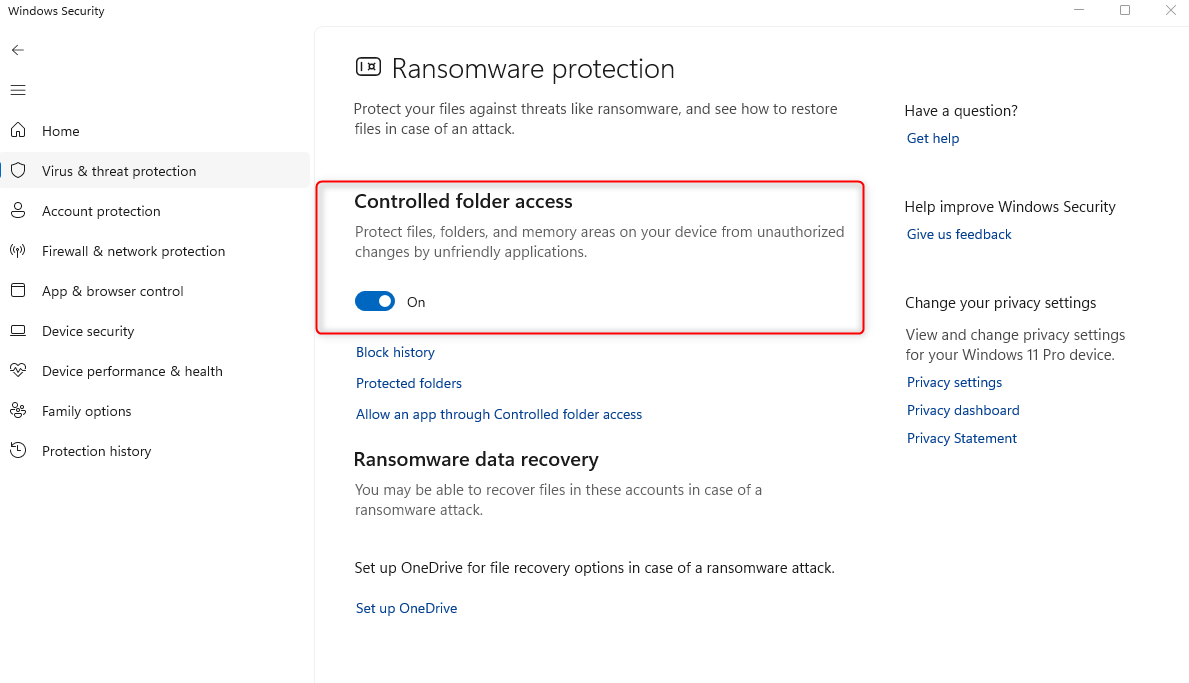Click the Firewall & network protection icon
The image size is (1189, 683).
18,250
